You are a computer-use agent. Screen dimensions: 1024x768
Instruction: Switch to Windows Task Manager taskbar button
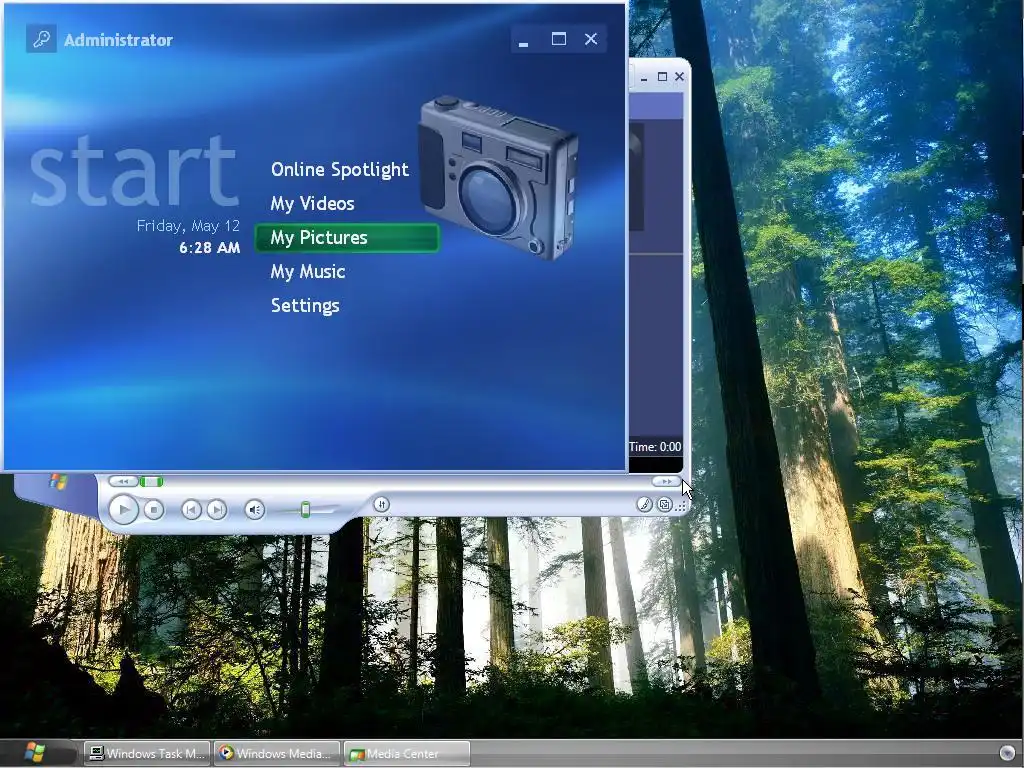(x=148, y=754)
